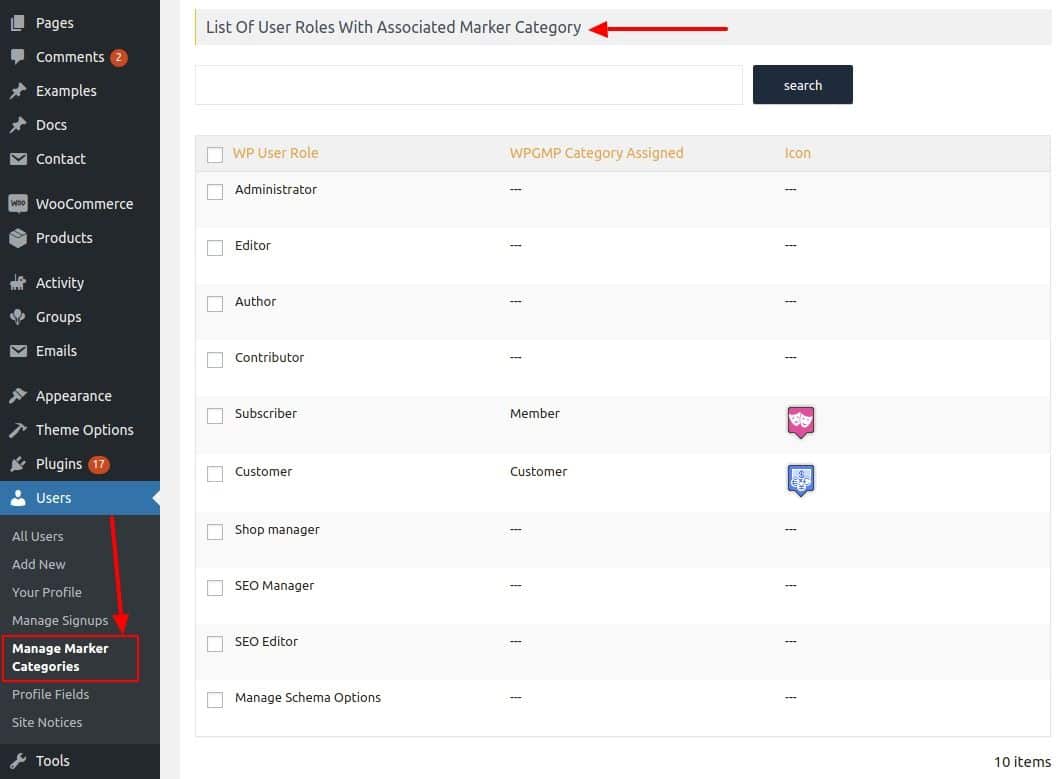Expand the WooCommerce menu
The height and width of the screenshot is (779, 1062).
[85, 203]
